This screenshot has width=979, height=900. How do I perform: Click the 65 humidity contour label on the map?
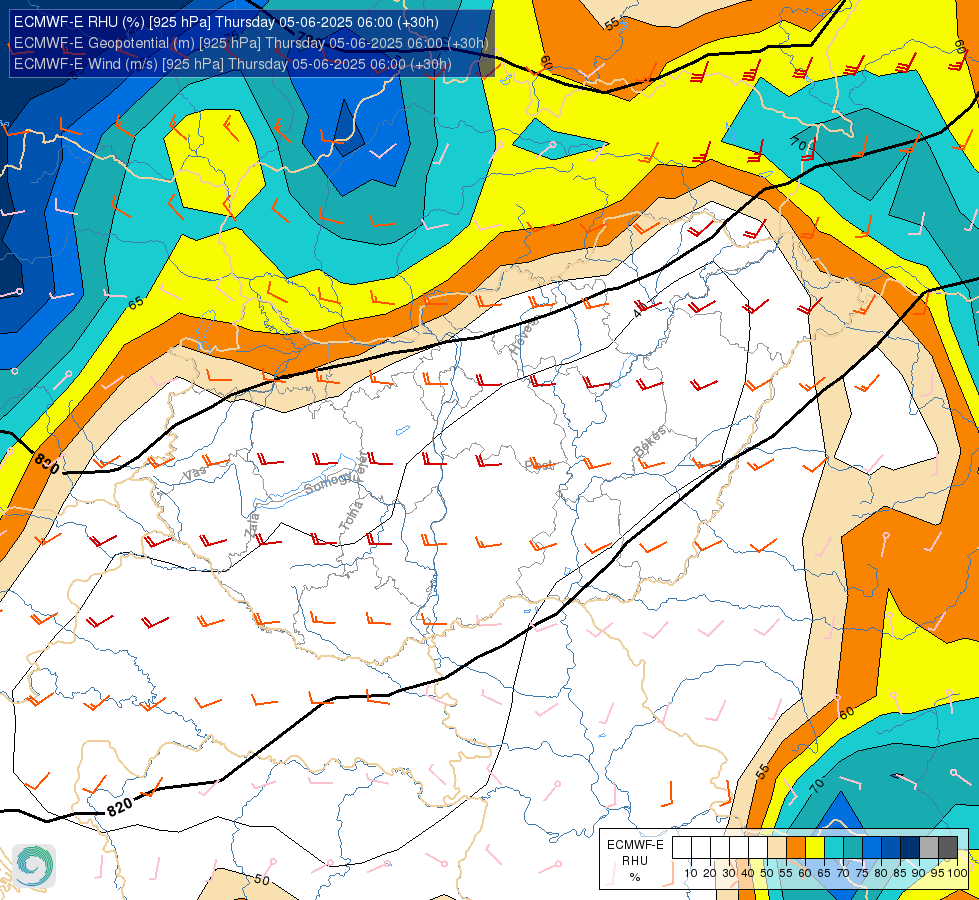[135, 304]
